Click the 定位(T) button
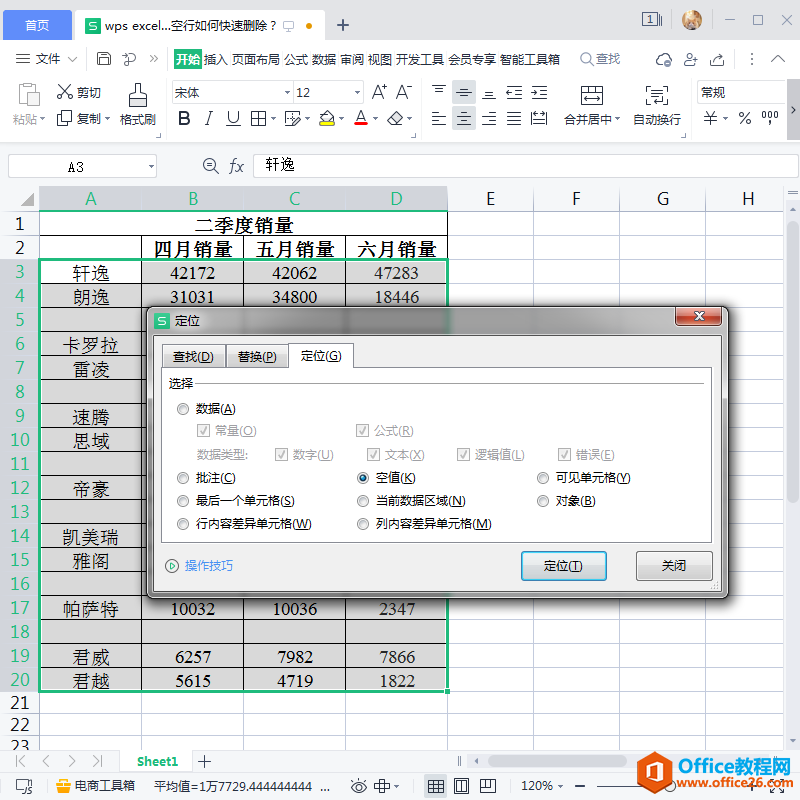800x800 pixels. tap(563, 565)
